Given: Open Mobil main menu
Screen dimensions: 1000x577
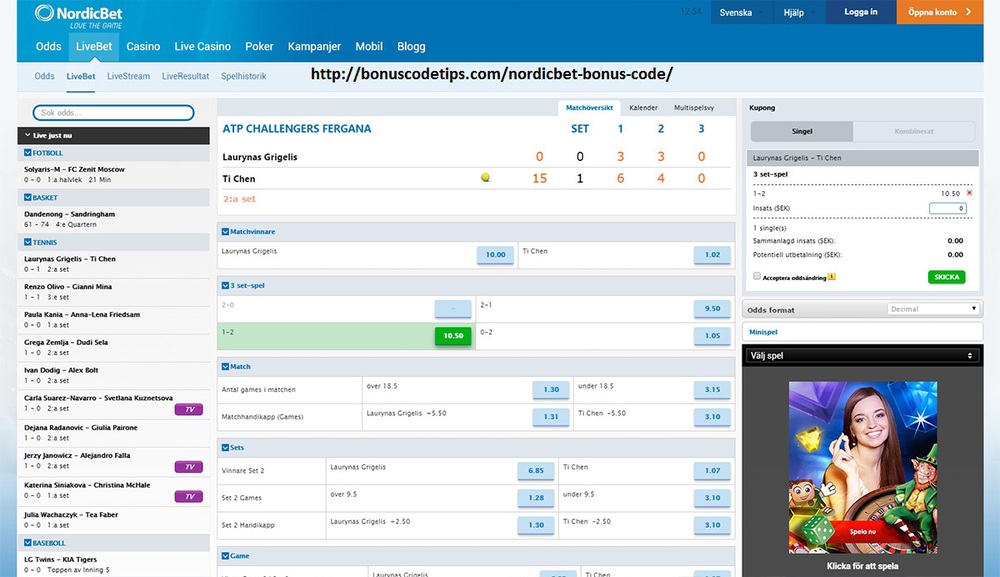Looking at the screenshot, I should point(369,47).
